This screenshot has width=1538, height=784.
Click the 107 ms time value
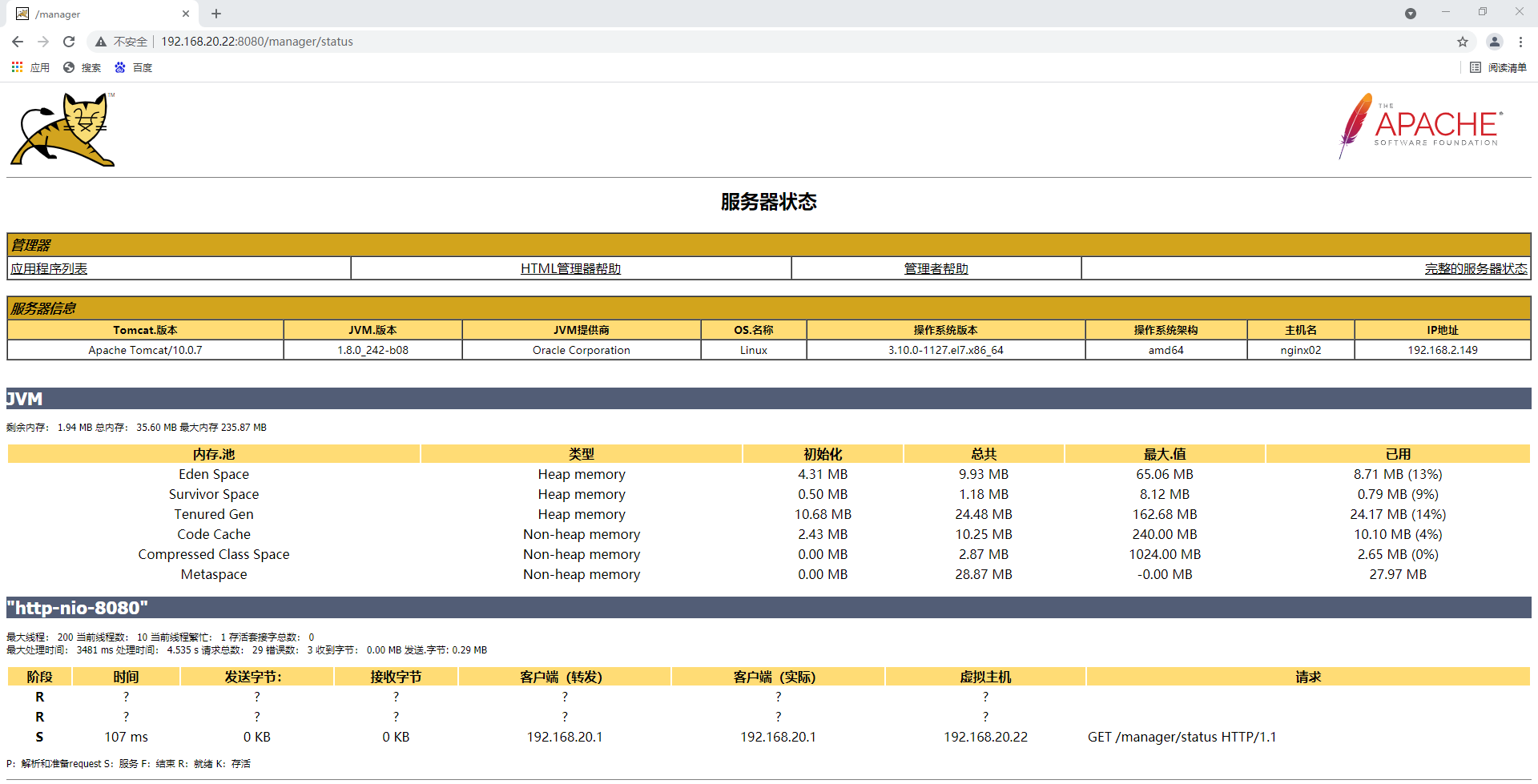[126, 737]
